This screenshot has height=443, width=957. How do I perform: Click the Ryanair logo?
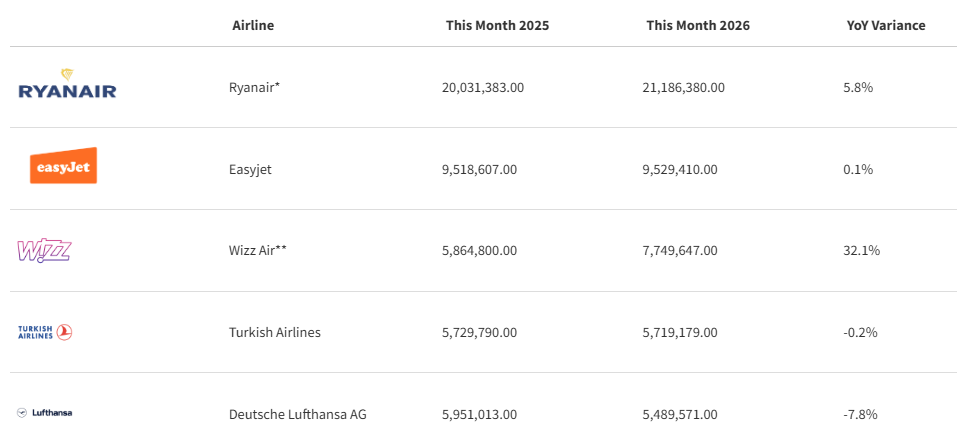[x=67, y=84]
